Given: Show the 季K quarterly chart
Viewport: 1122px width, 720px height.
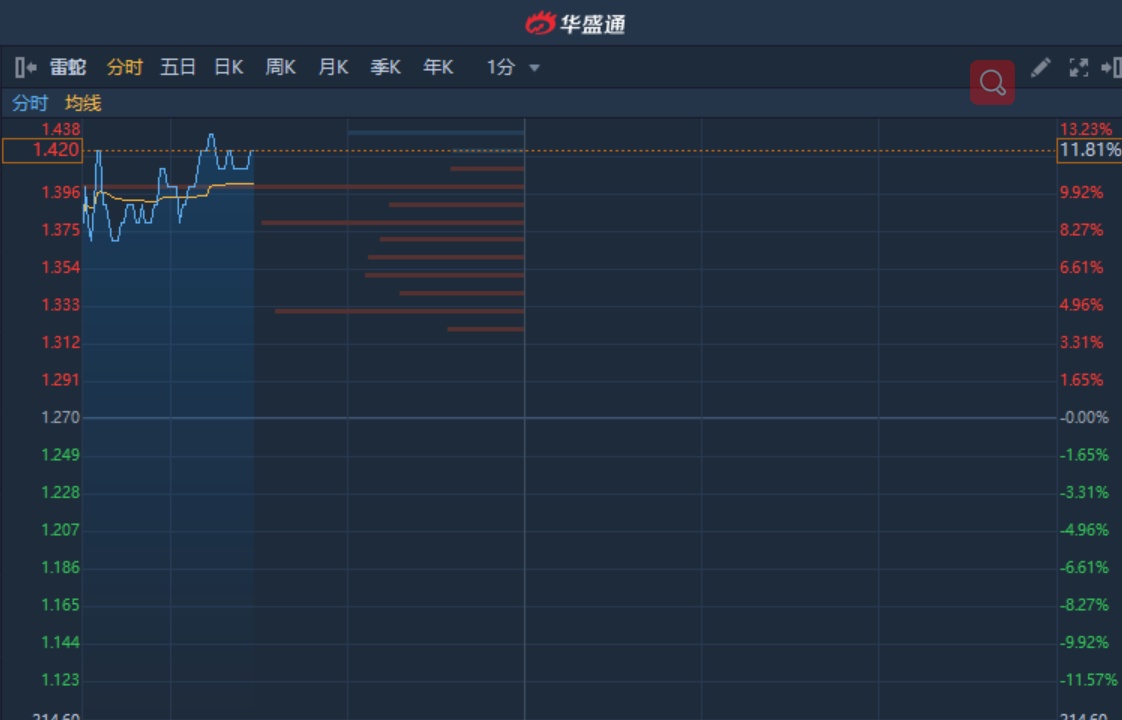Looking at the screenshot, I should [x=385, y=67].
